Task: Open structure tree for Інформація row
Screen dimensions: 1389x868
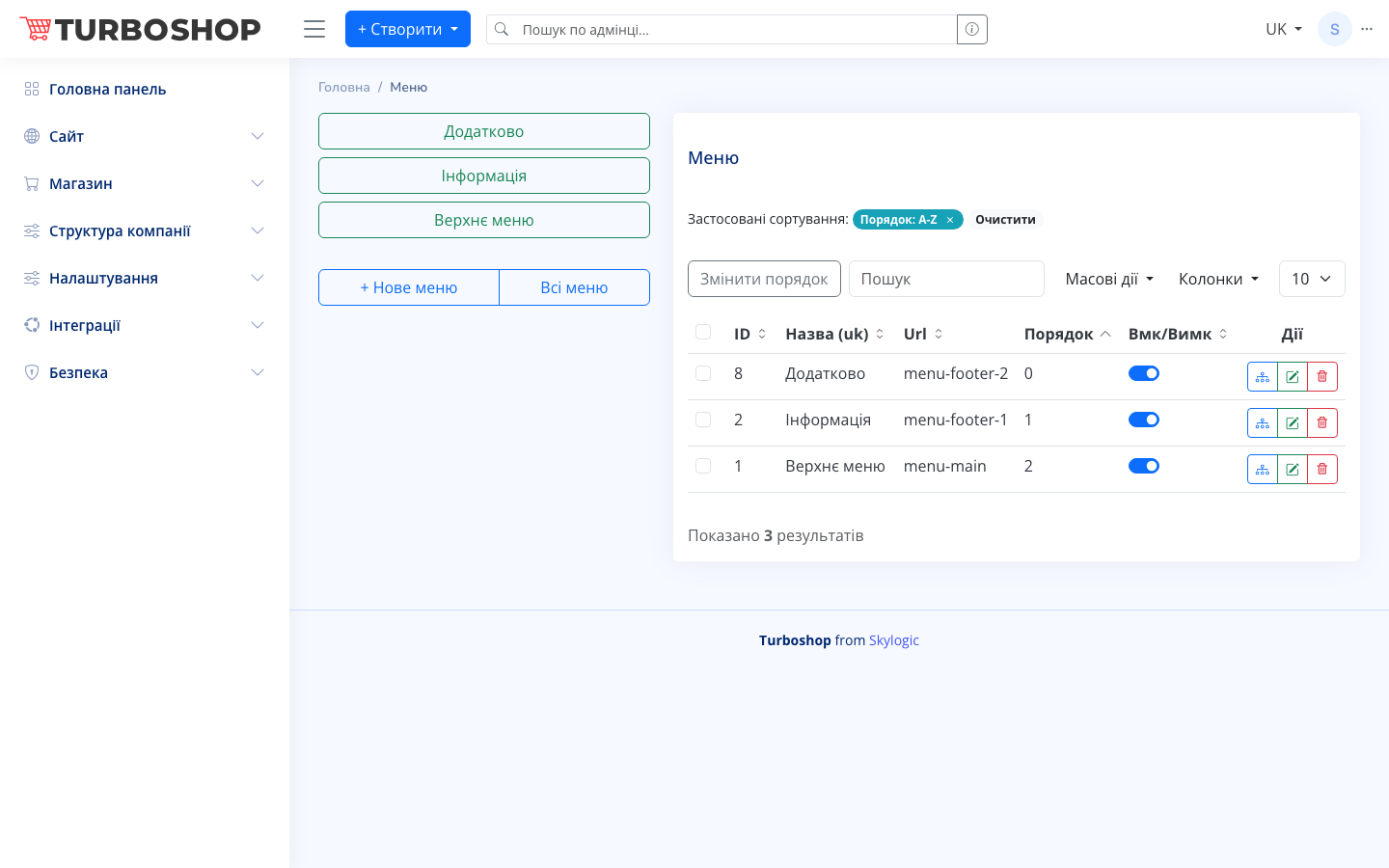Action: [1263, 422]
